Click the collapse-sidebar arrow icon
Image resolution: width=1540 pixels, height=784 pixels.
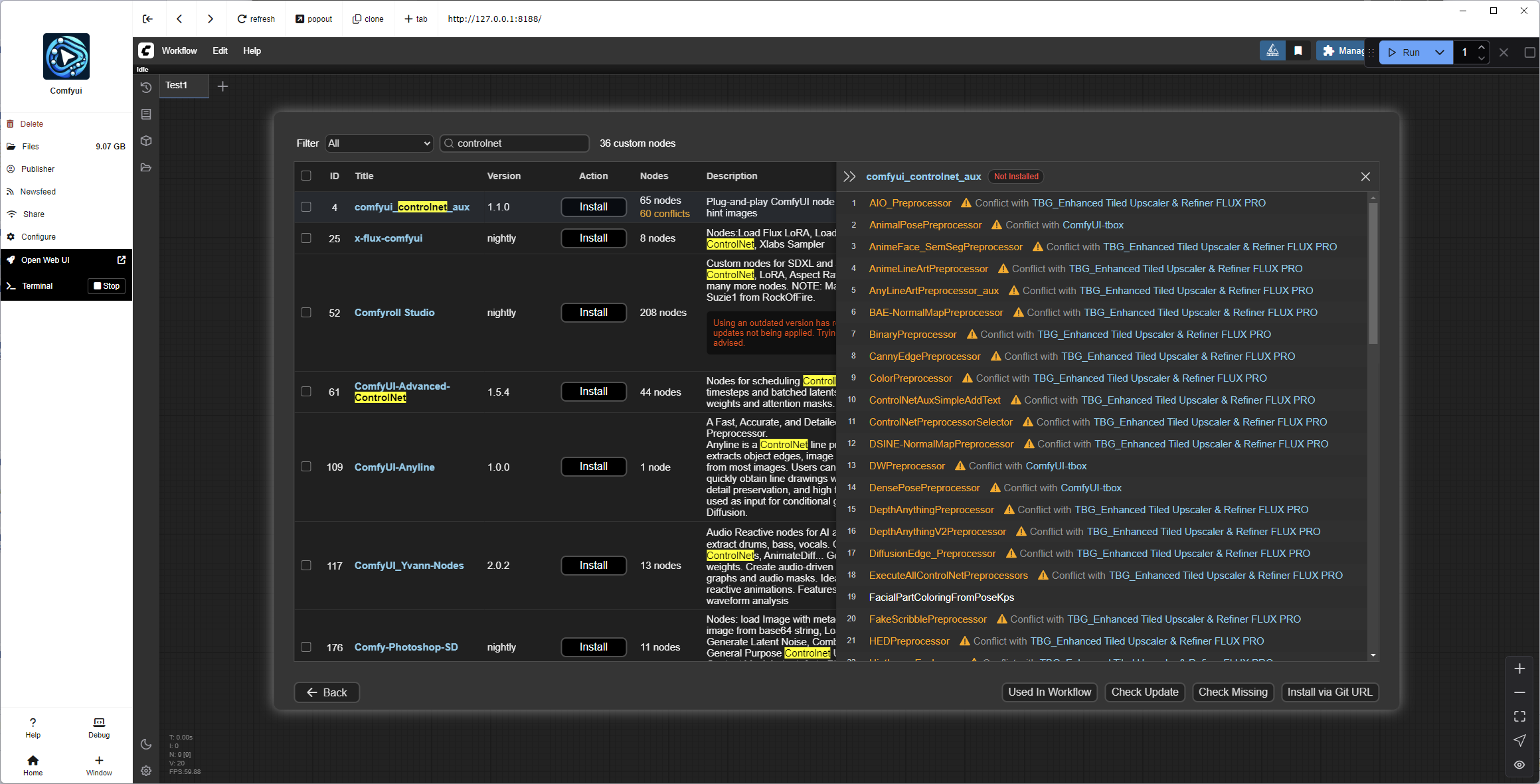pyautogui.click(x=147, y=19)
